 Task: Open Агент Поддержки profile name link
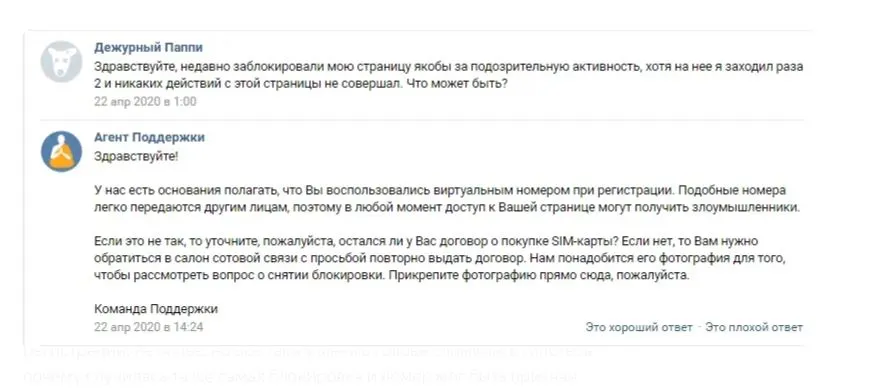149,137
